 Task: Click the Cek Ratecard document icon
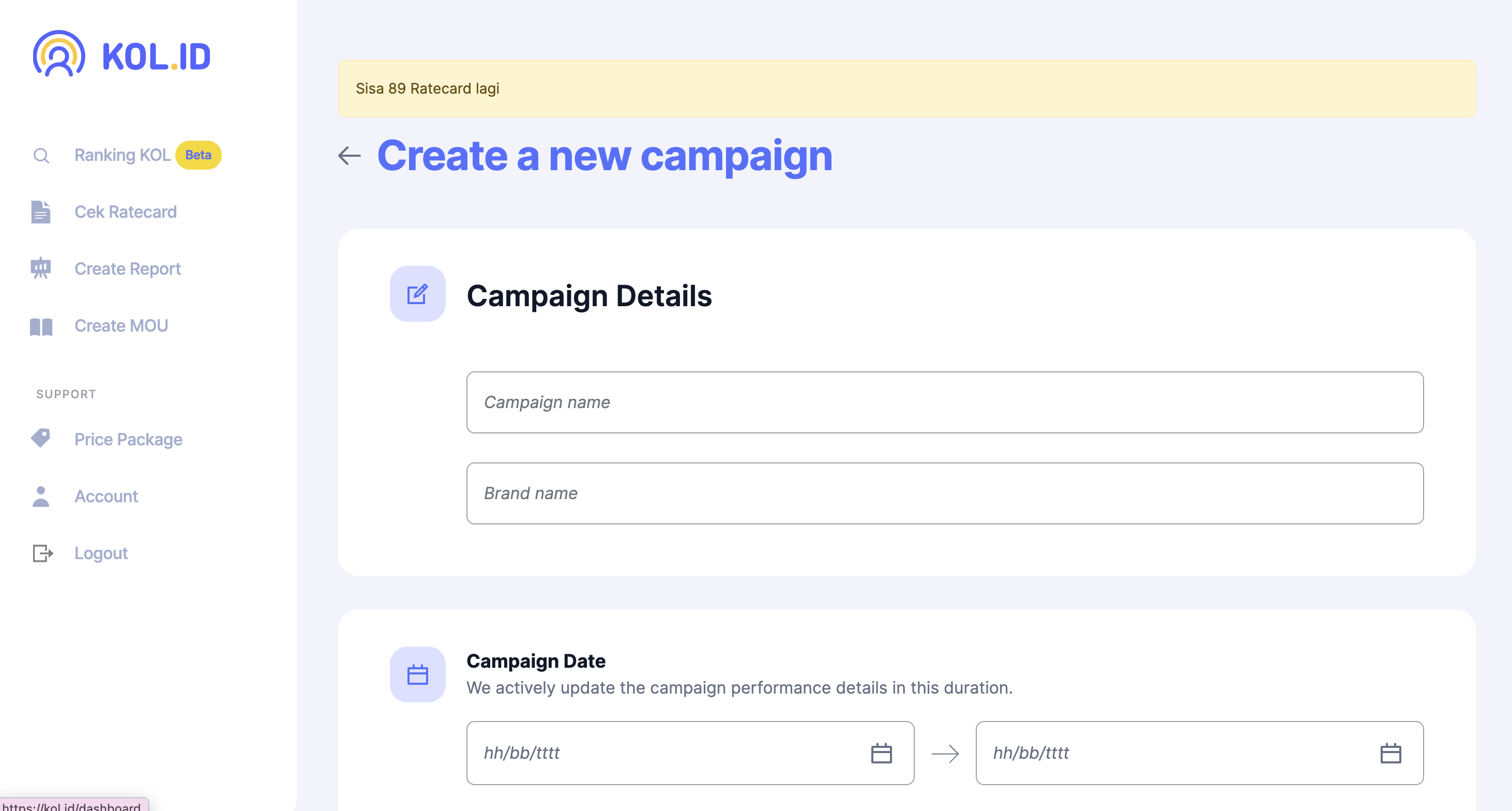41,212
